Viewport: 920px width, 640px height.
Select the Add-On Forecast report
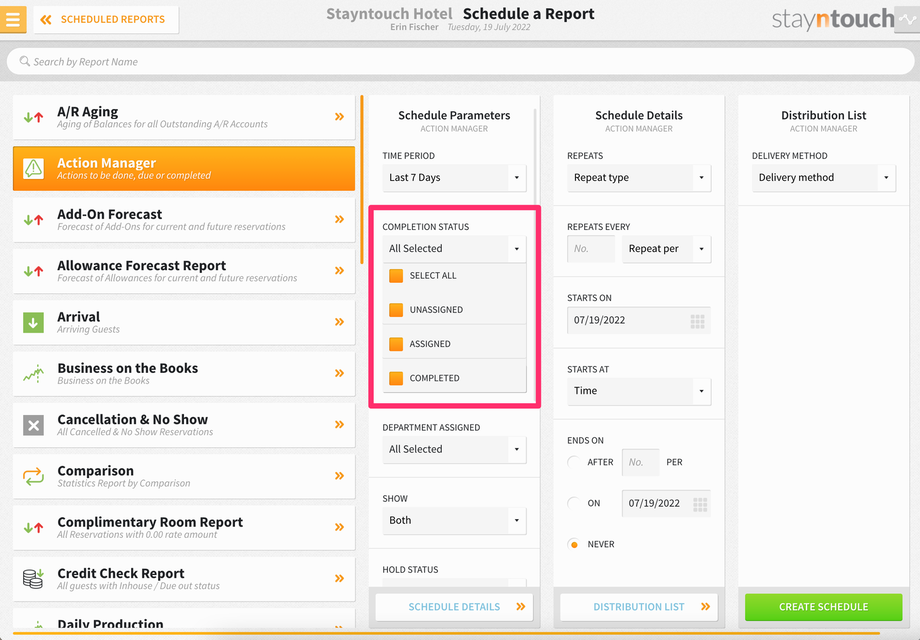click(x=184, y=220)
